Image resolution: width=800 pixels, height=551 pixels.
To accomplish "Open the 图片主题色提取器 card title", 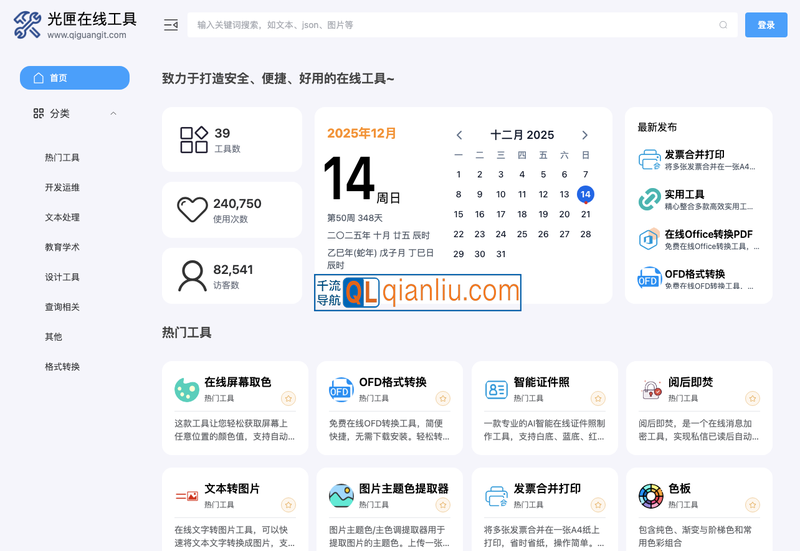I will point(404,489).
